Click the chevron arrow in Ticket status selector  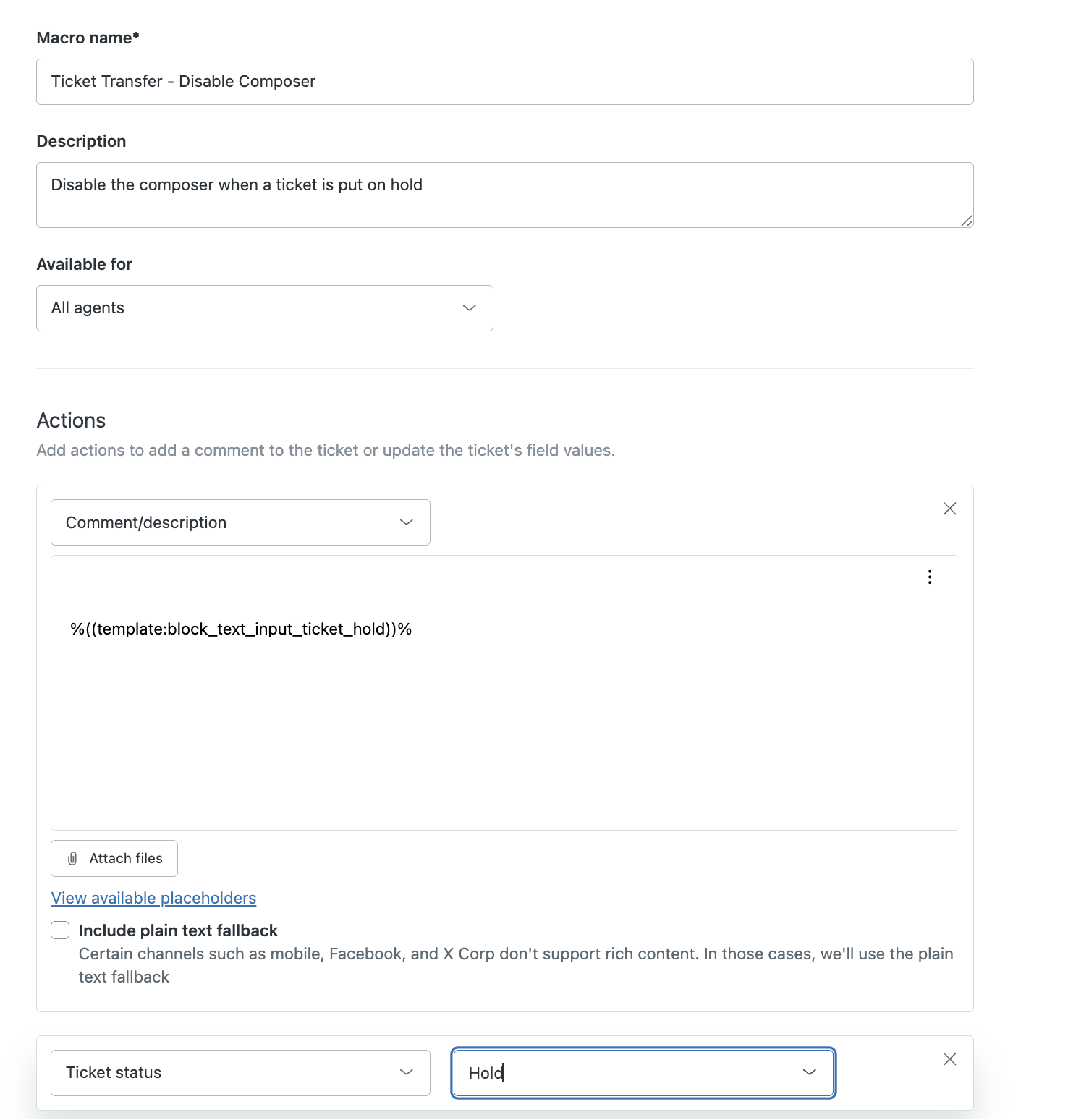pyautogui.click(x=406, y=1072)
